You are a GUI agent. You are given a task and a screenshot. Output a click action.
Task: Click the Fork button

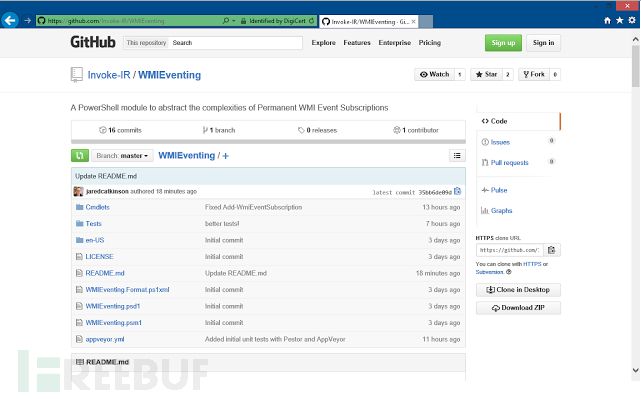click(x=534, y=74)
